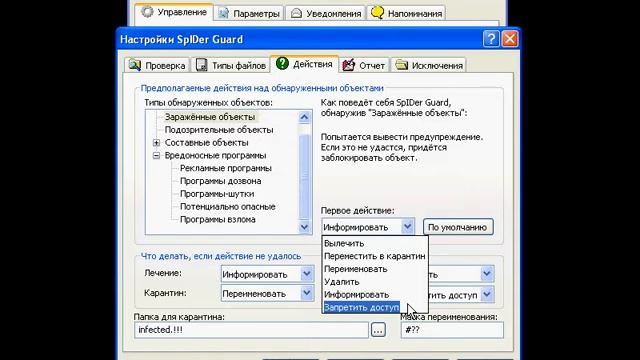Click the help question mark title button
The width and height of the screenshot is (640, 360).
click(491, 39)
